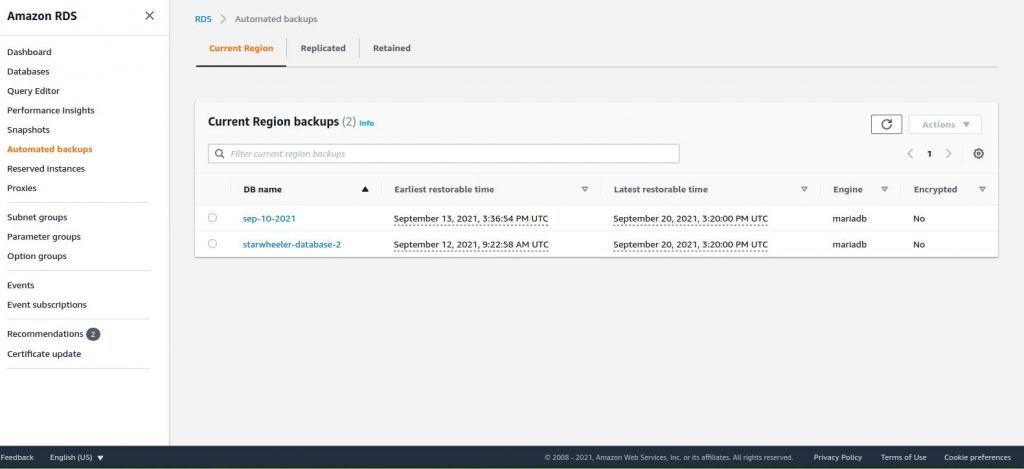The height and width of the screenshot is (469, 1024).
Task: Open Databases in the sidebar
Action: (x=28, y=71)
